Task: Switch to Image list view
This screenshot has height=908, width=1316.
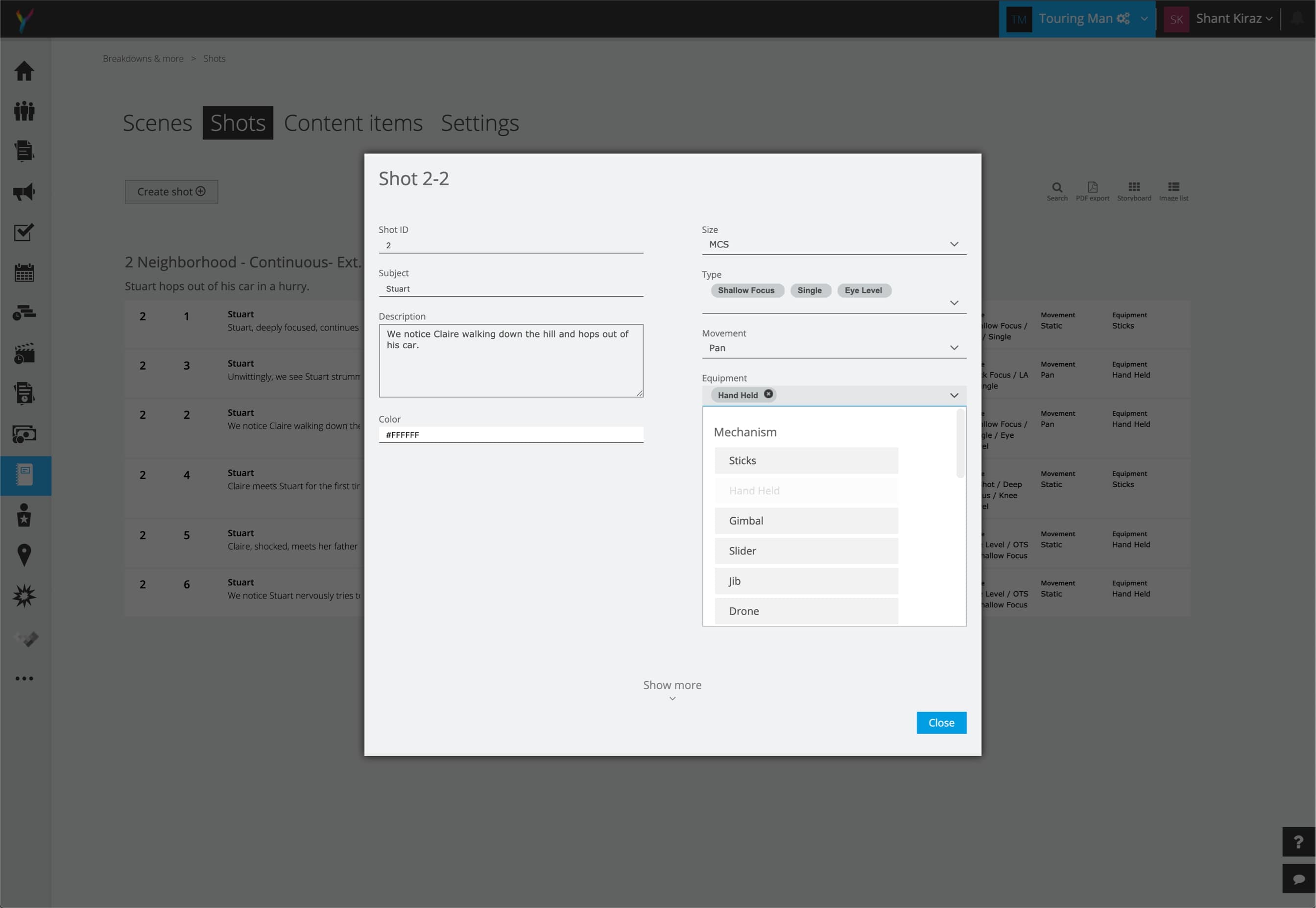Action: click(1173, 191)
